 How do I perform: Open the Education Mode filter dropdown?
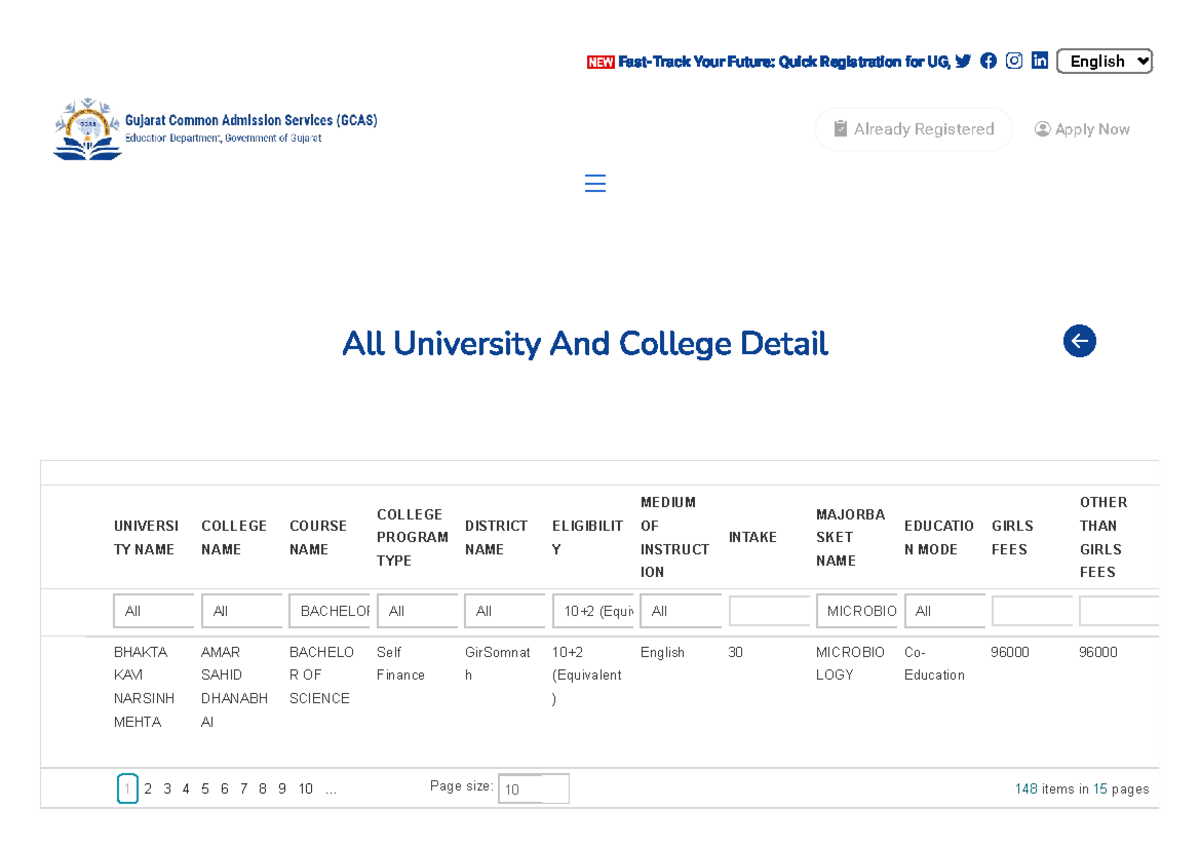click(945, 611)
